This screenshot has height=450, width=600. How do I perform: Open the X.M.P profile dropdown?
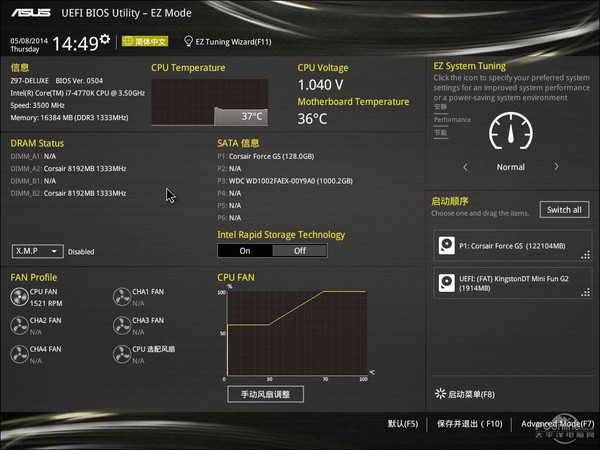tap(37, 251)
